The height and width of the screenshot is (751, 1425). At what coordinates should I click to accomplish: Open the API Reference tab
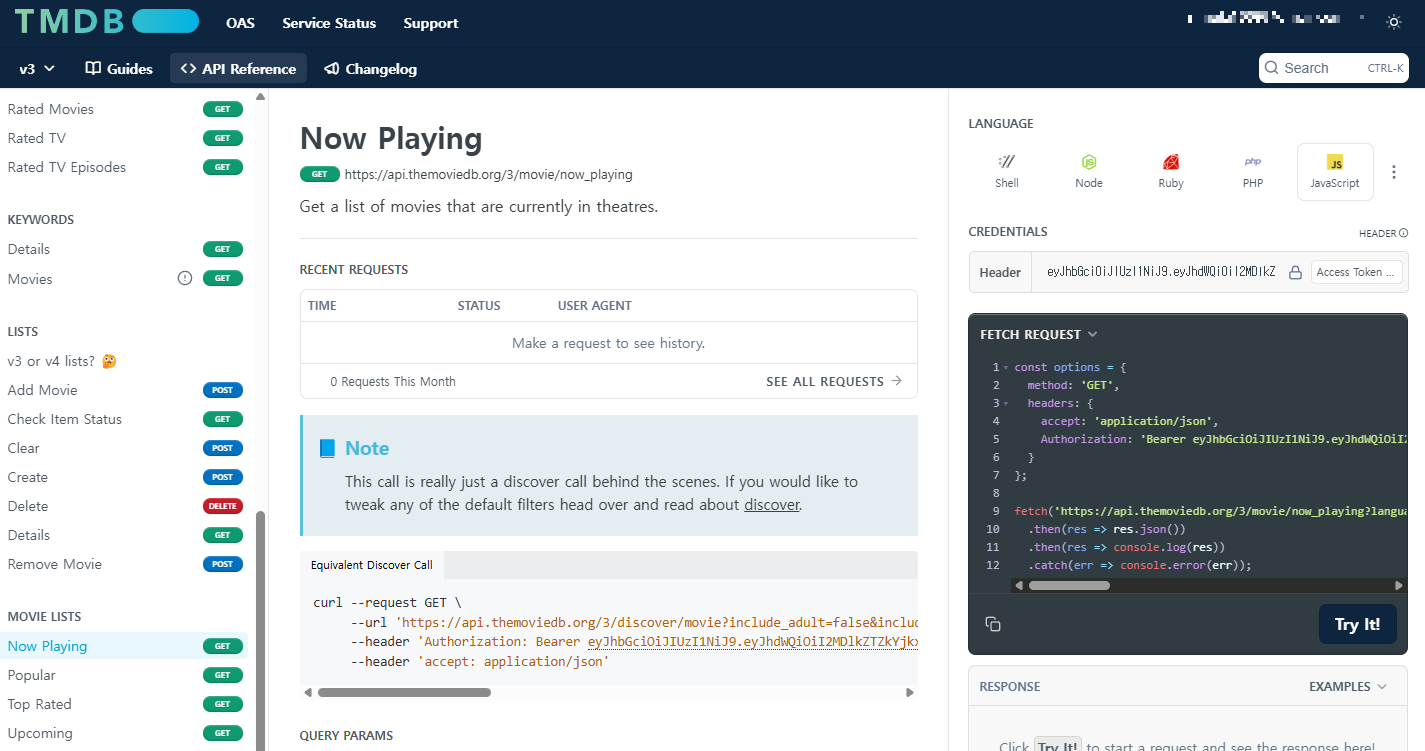[238, 68]
